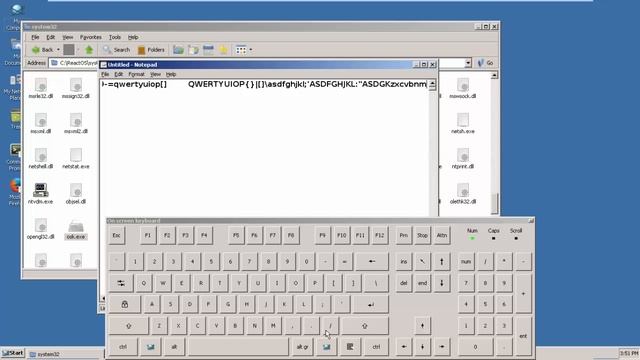Click the Prn key on the on-screen keyboard
Screen dimensions: 640x360
[404, 236]
